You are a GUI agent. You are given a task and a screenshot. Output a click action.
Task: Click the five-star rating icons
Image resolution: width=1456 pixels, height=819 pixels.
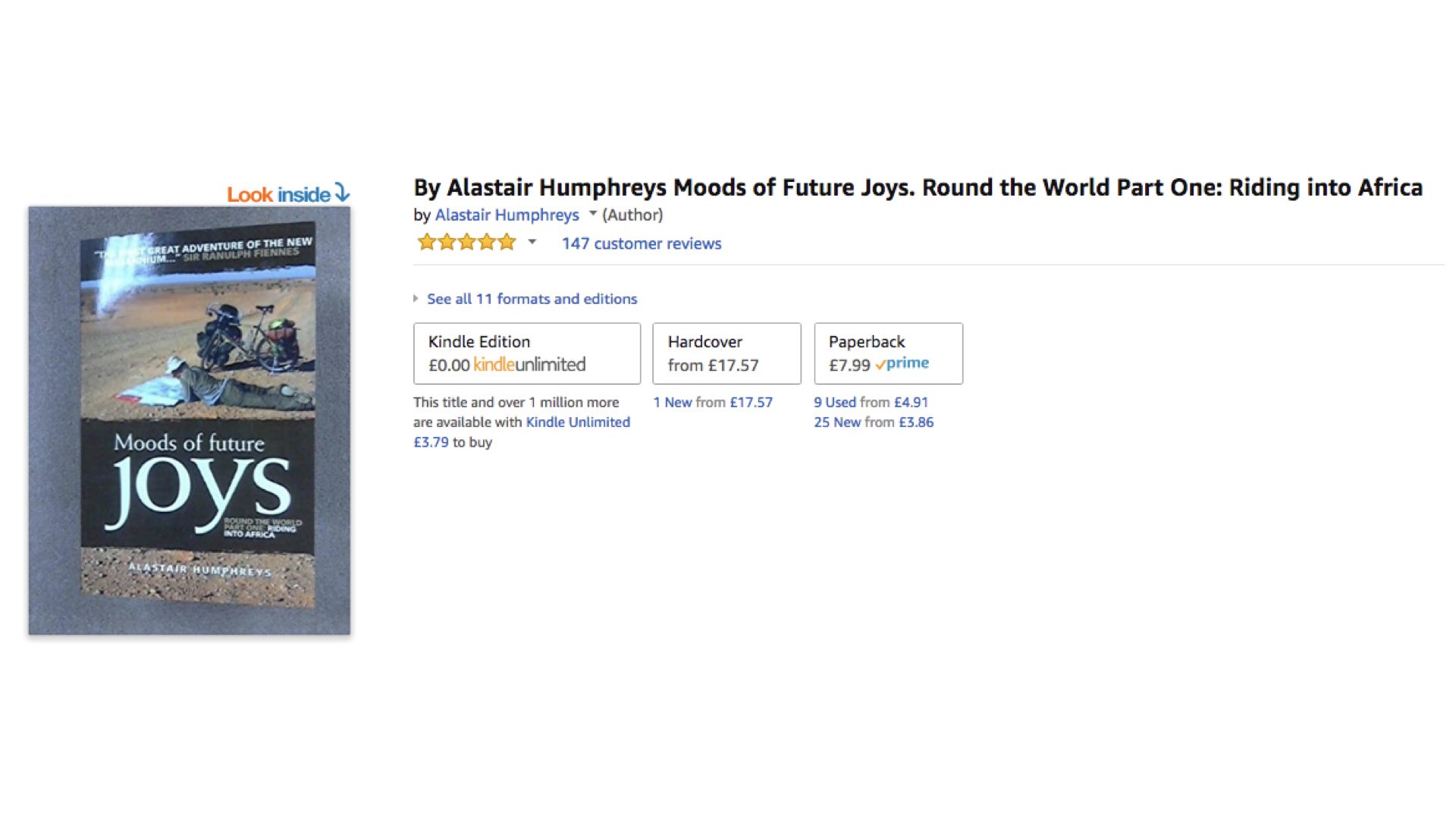click(466, 243)
